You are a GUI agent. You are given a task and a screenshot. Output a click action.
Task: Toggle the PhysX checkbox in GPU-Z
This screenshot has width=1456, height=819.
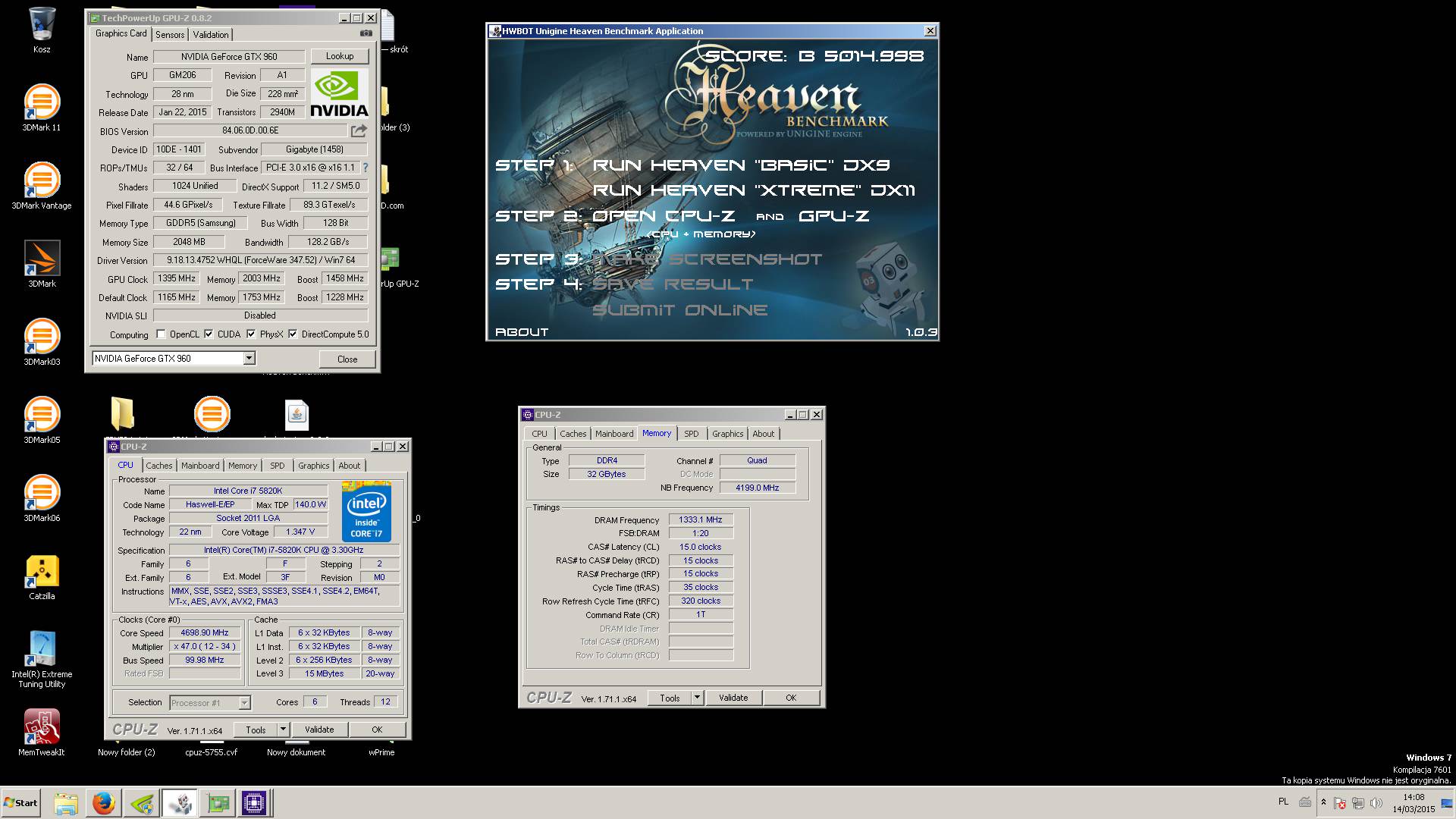[251, 334]
